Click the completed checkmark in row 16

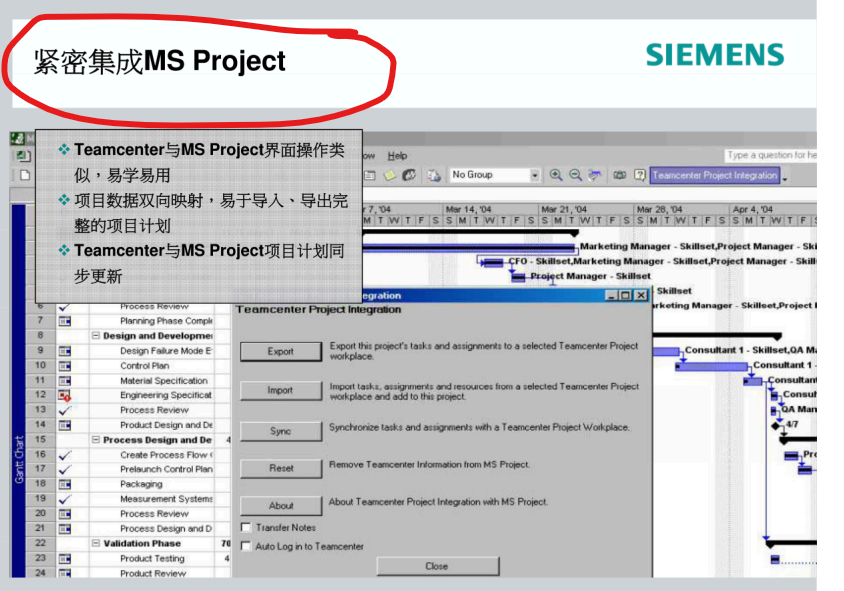tap(65, 455)
